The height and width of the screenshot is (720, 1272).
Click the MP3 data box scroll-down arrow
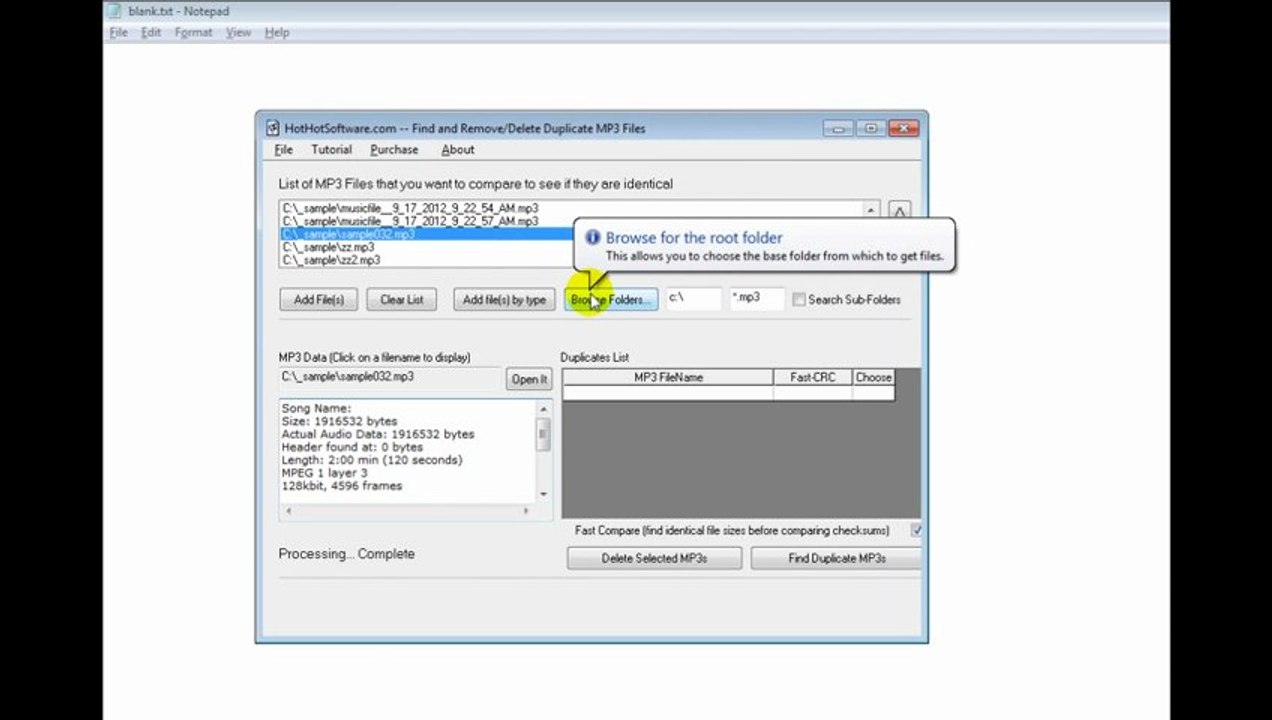544,494
